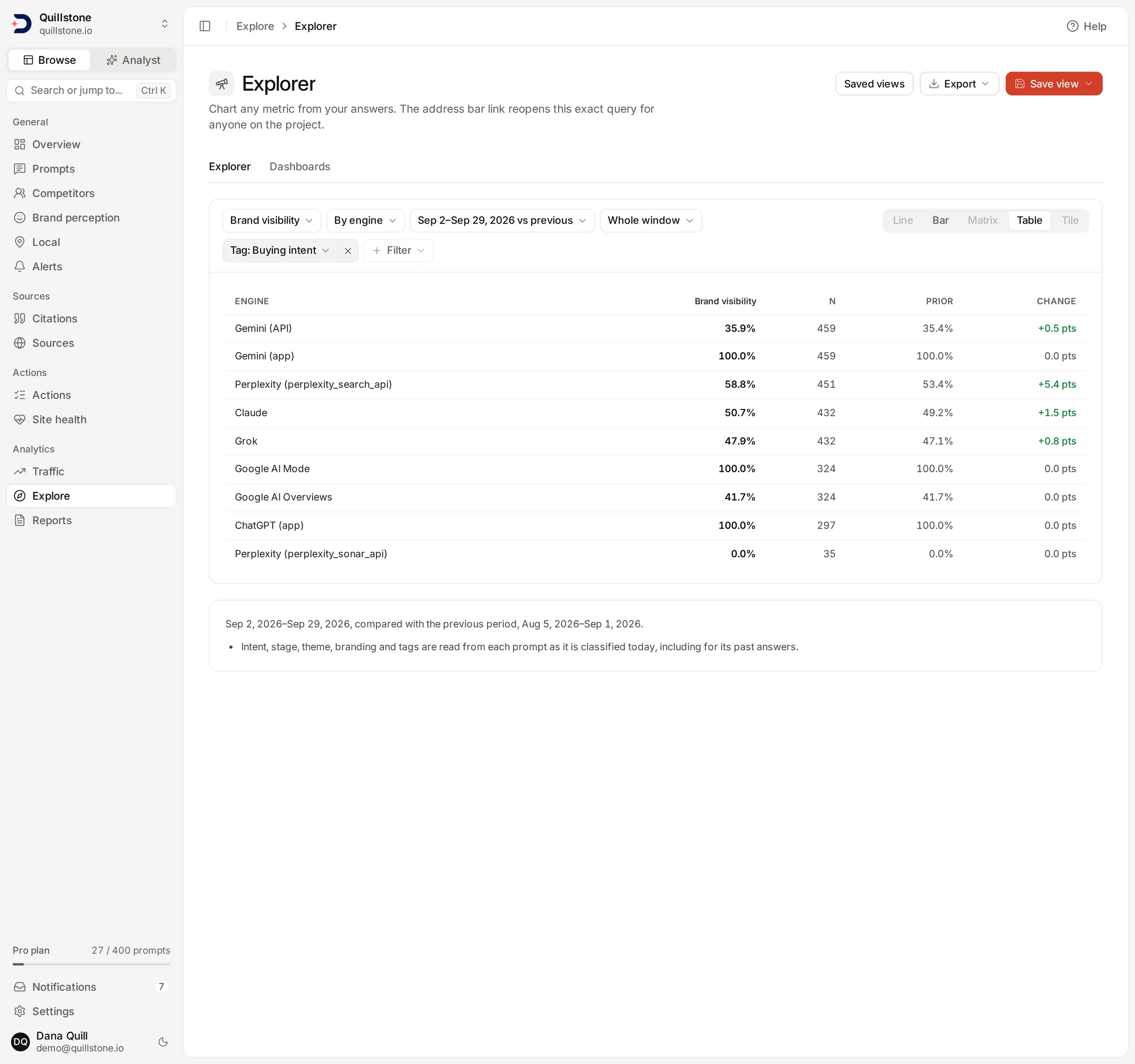The height and width of the screenshot is (1064, 1135).
Task: Select the Explorer tab
Action: 229,167
